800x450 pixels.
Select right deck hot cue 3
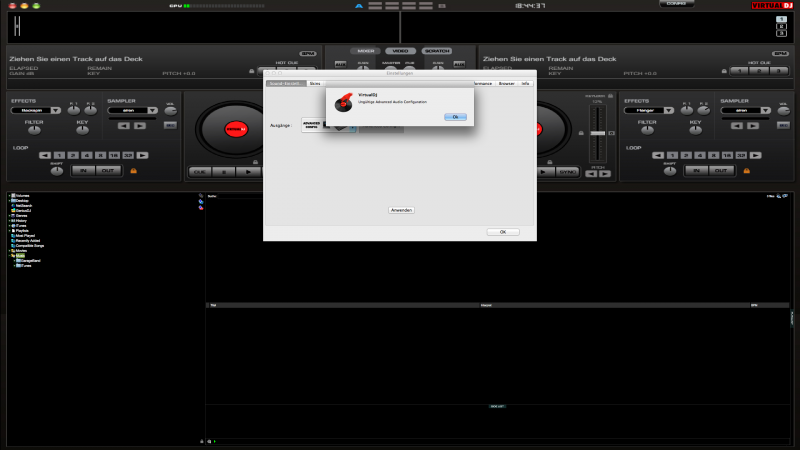[x=779, y=71]
